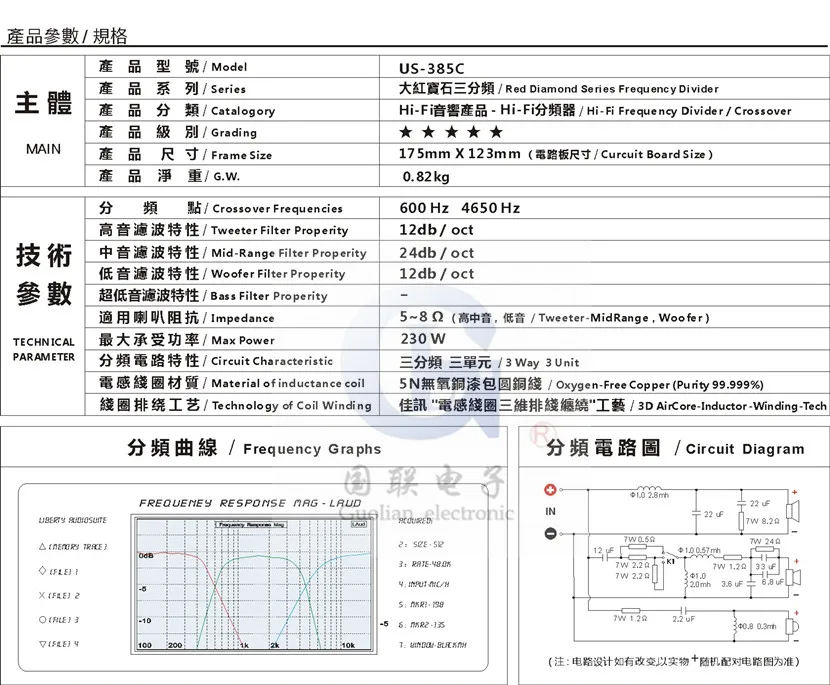Click the circle FILE 3 legend marker
830x685 pixels.
42,619
